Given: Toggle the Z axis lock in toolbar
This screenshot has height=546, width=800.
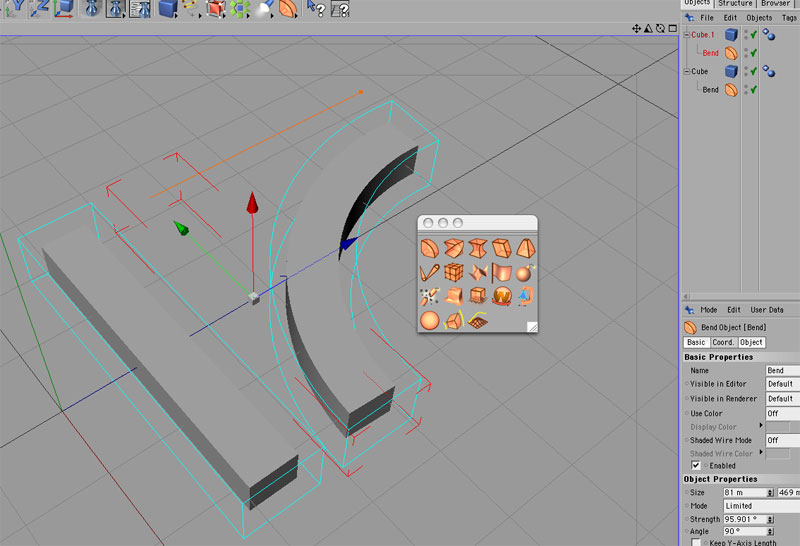Looking at the screenshot, I should [39, 8].
